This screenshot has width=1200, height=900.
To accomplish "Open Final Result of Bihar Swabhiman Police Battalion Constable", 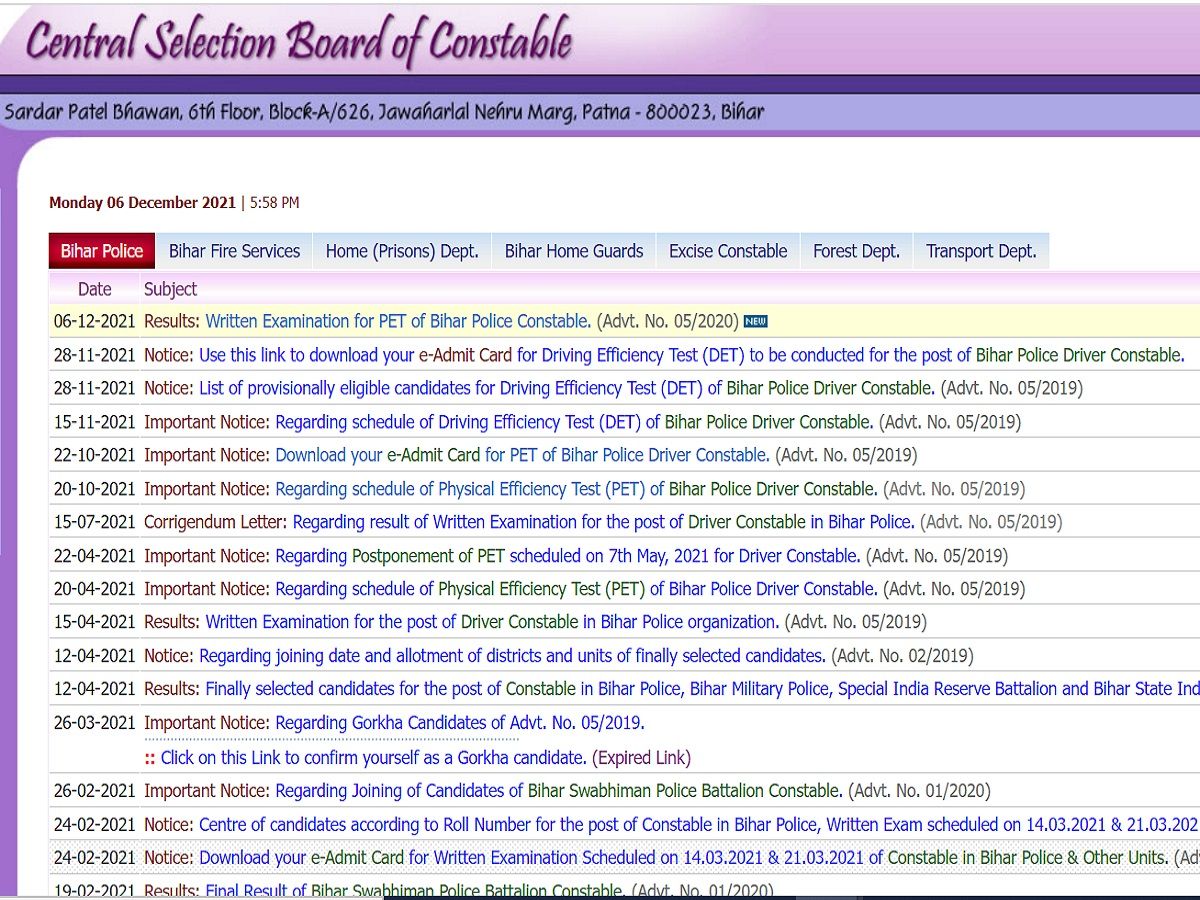I will [415, 890].
